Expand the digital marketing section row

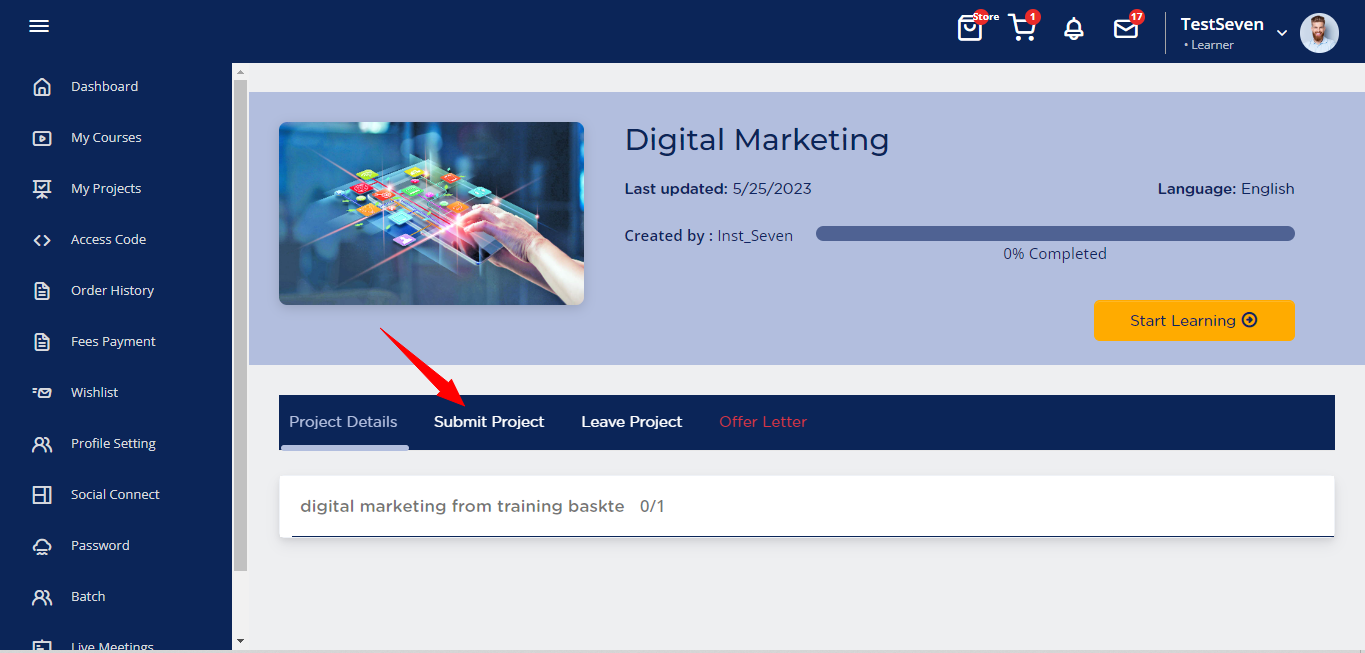[x=806, y=507]
